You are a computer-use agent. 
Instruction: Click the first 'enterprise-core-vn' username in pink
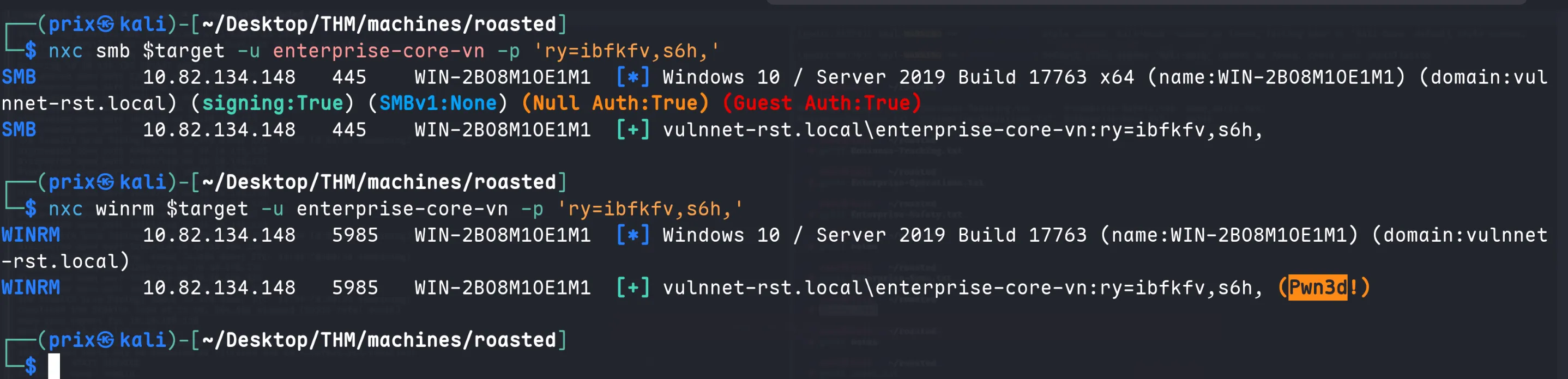tap(378, 51)
